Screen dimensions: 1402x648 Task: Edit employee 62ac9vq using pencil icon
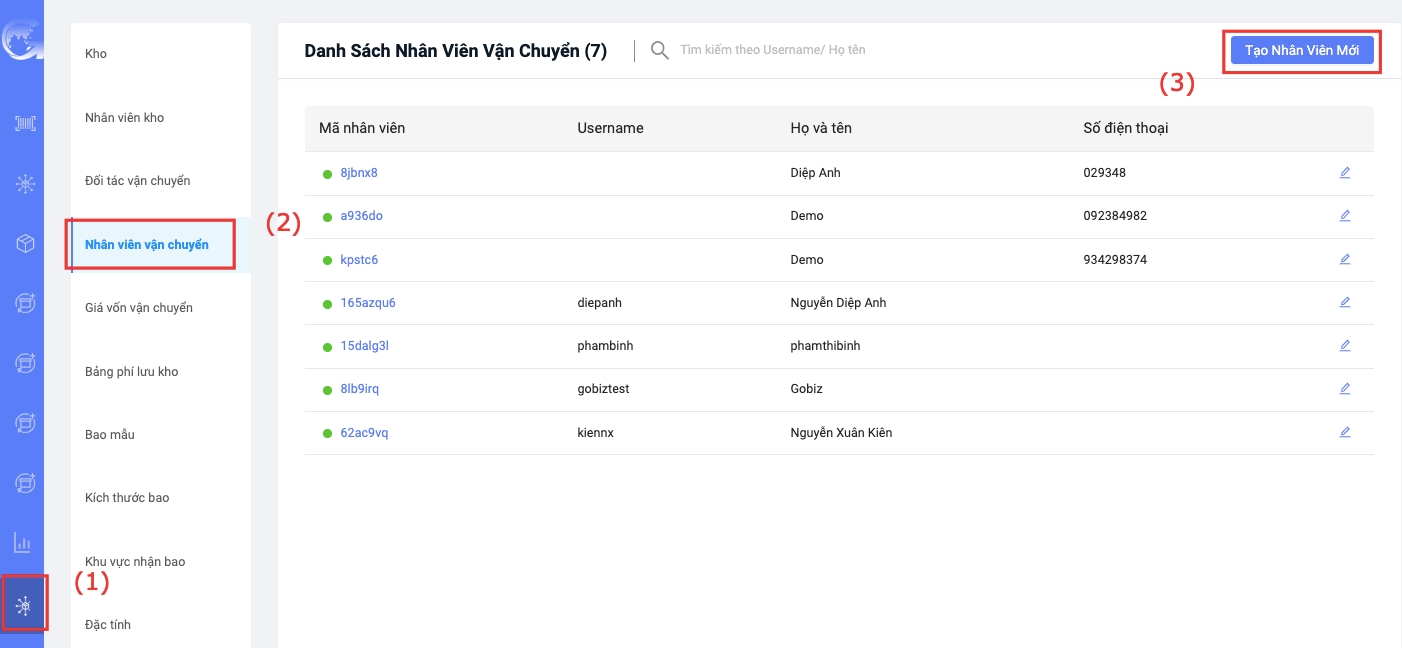tap(1344, 432)
